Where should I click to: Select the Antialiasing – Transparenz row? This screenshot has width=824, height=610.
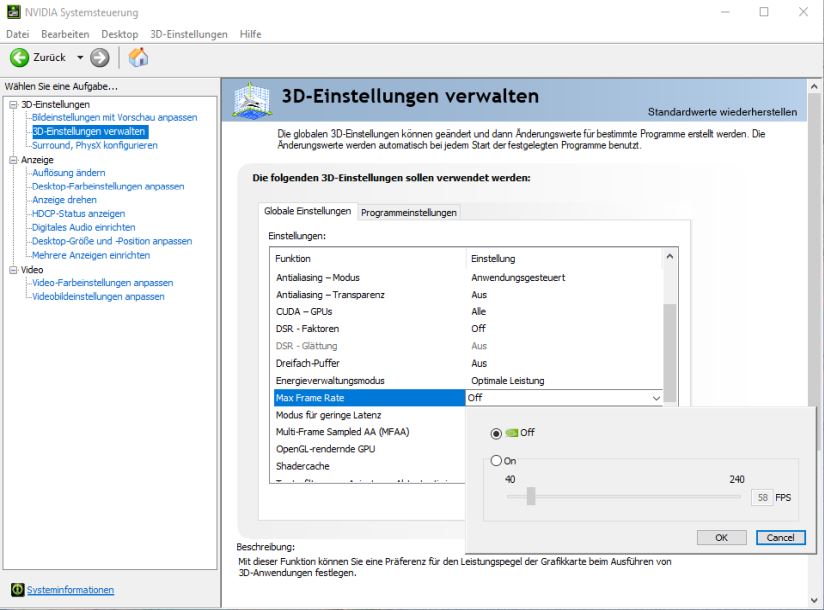(x=468, y=295)
